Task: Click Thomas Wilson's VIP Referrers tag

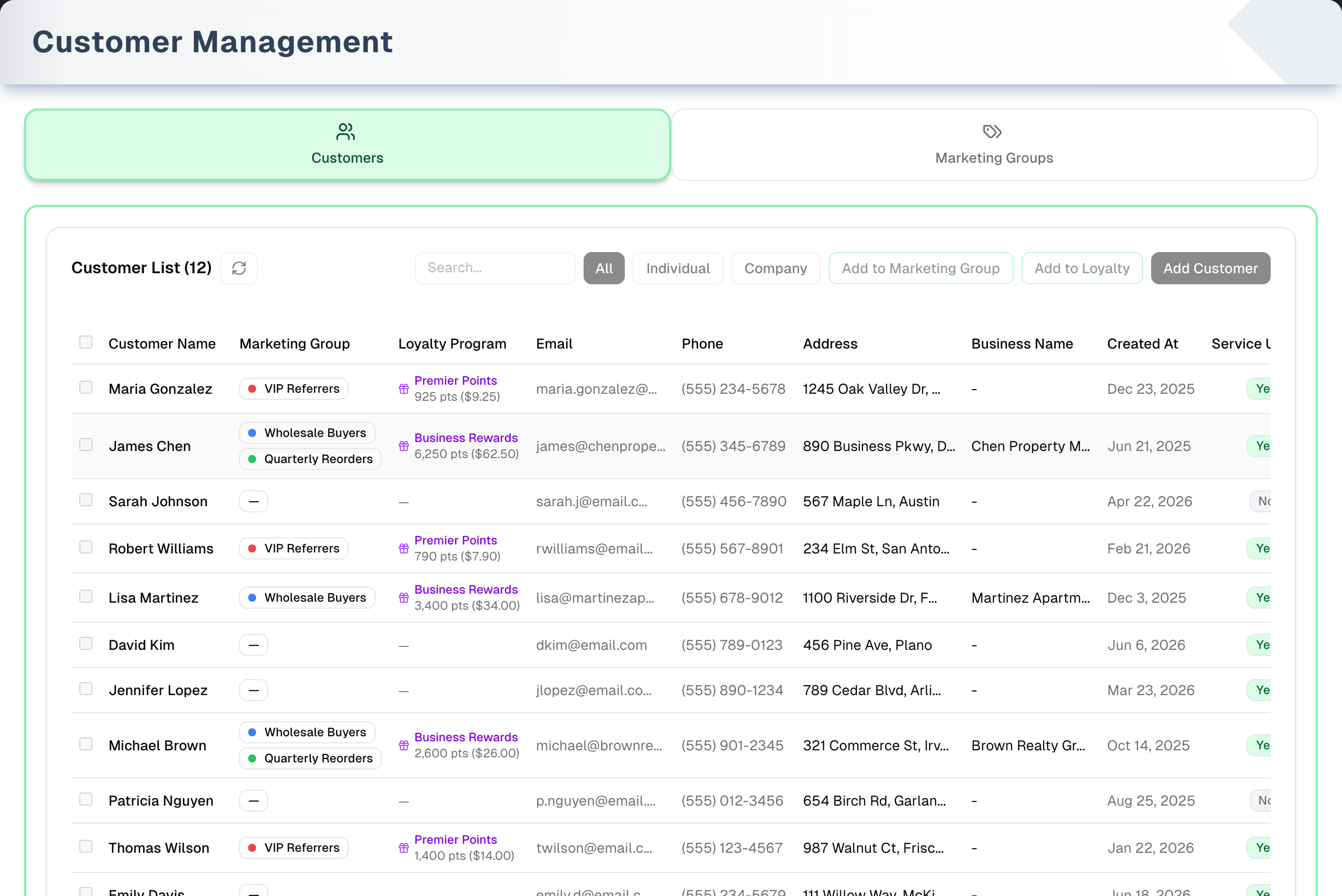Action: click(x=294, y=848)
